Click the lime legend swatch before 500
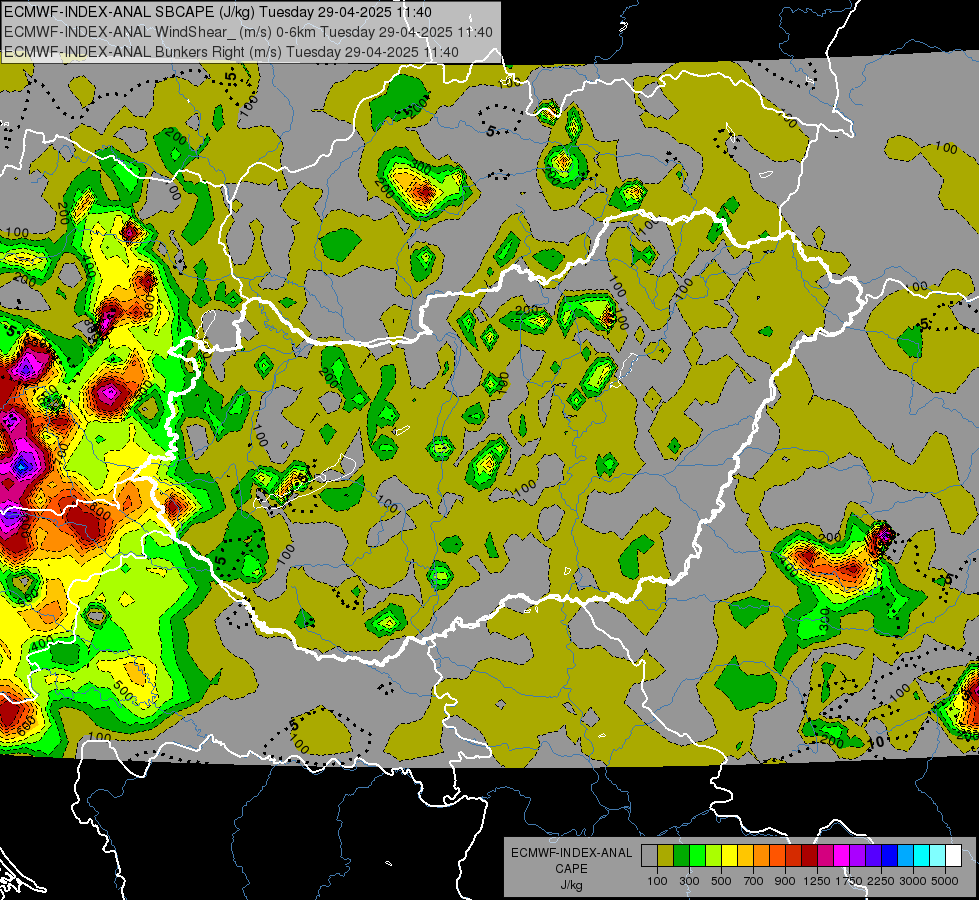 (713, 855)
